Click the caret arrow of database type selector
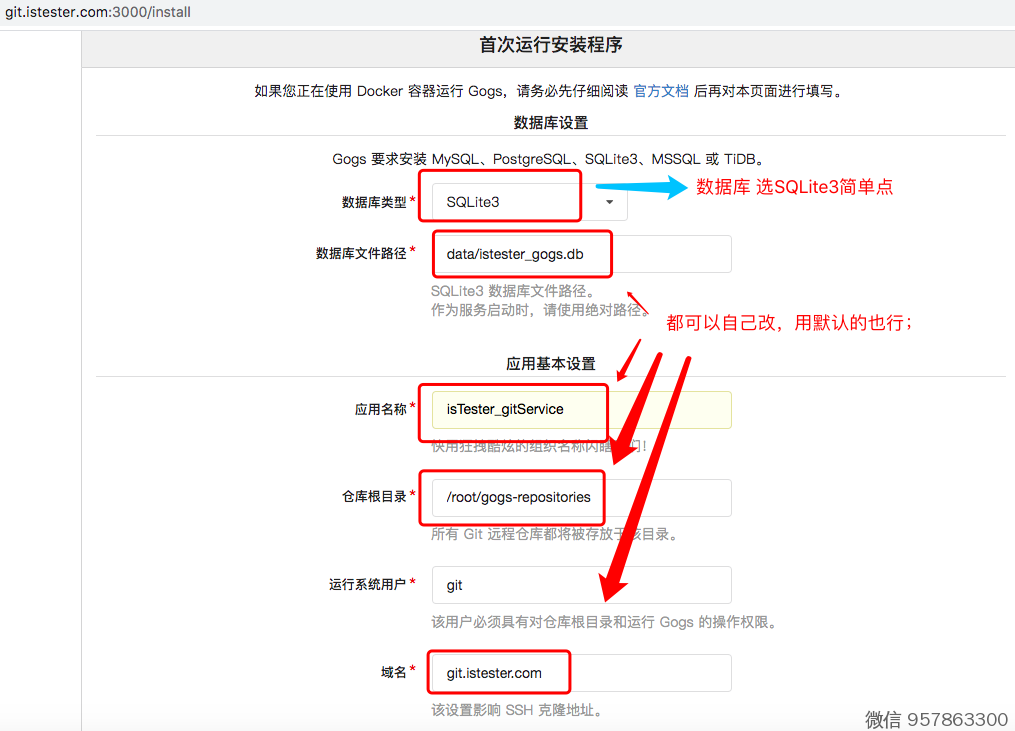Screen dimensions: 1015x731 click(610, 202)
